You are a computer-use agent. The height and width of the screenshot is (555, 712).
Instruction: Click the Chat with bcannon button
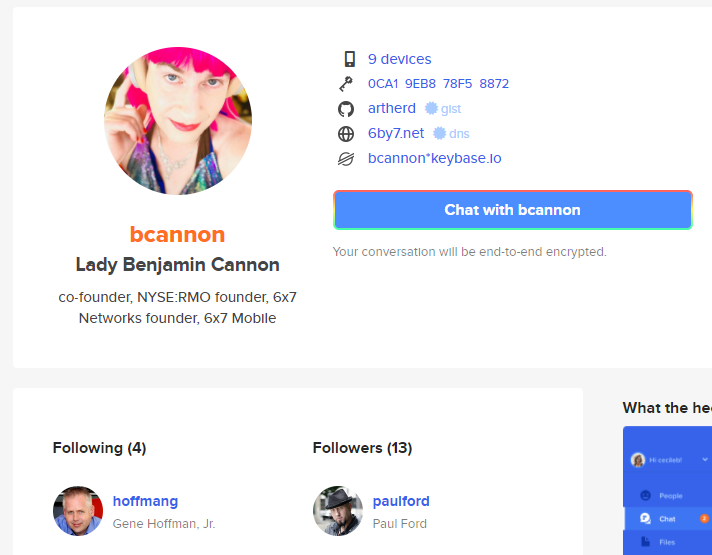(x=513, y=210)
